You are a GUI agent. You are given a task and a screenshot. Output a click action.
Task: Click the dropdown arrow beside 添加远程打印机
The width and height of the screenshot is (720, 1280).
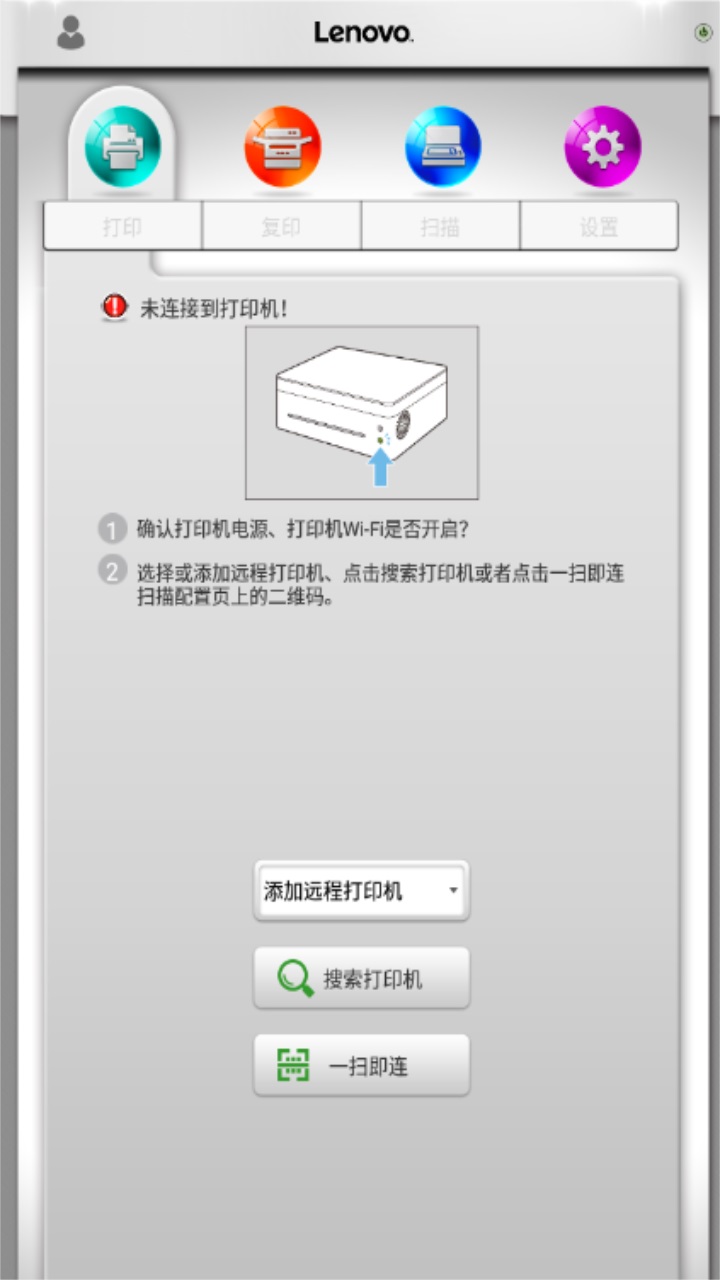(x=454, y=890)
